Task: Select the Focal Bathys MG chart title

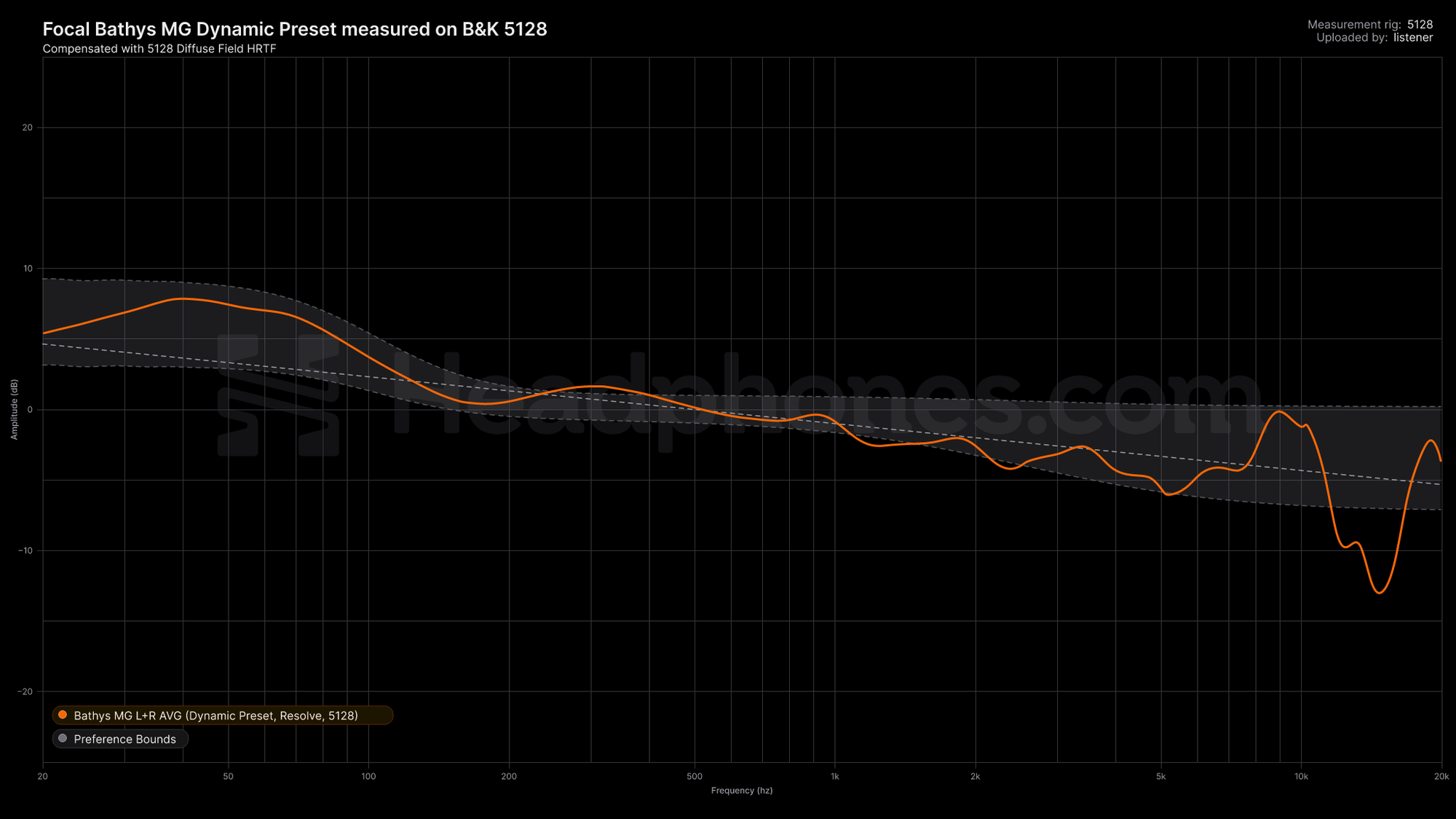Action: tap(294, 29)
